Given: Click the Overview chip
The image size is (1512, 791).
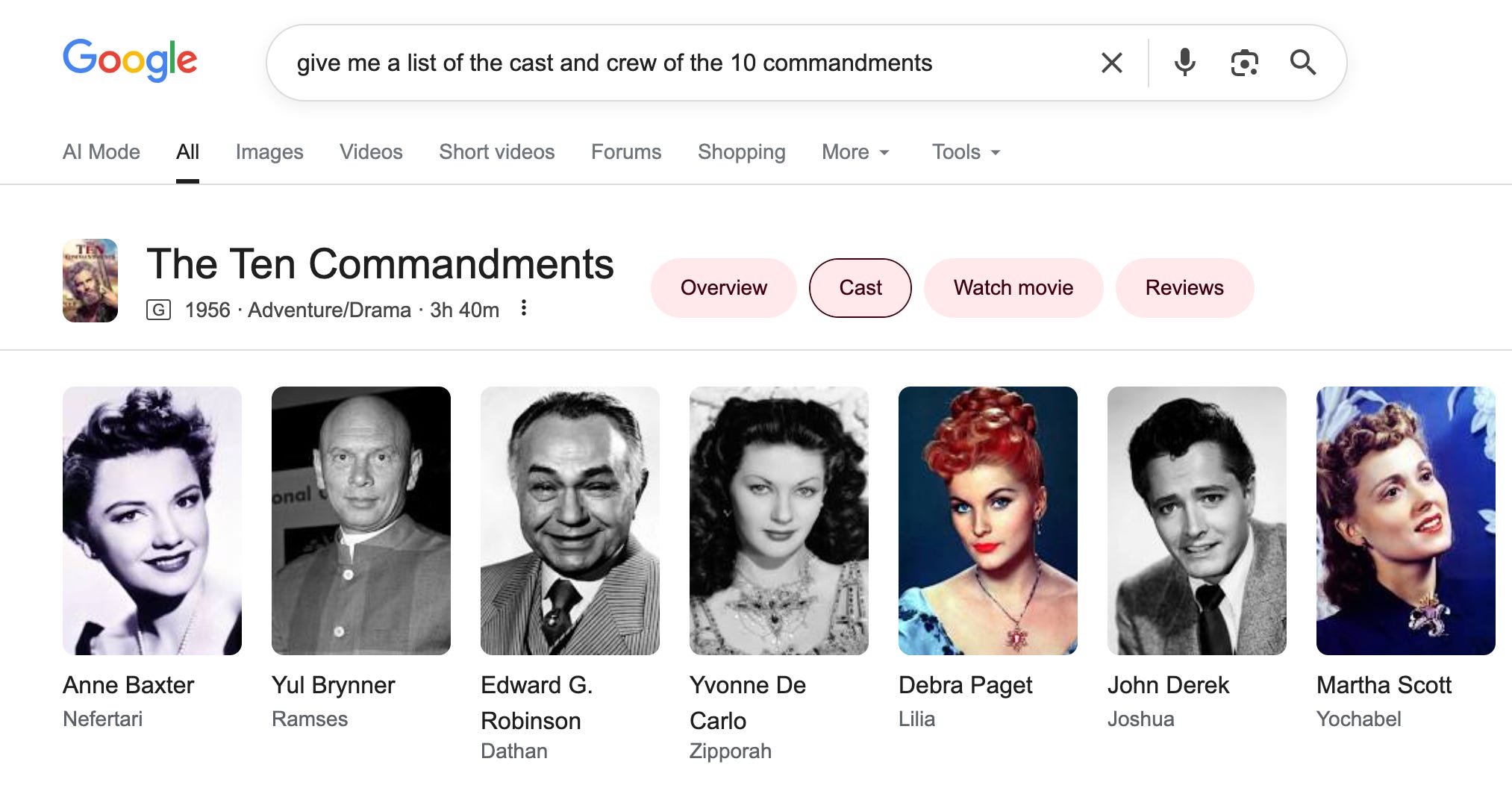Looking at the screenshot, I should (x=724, y=288).
